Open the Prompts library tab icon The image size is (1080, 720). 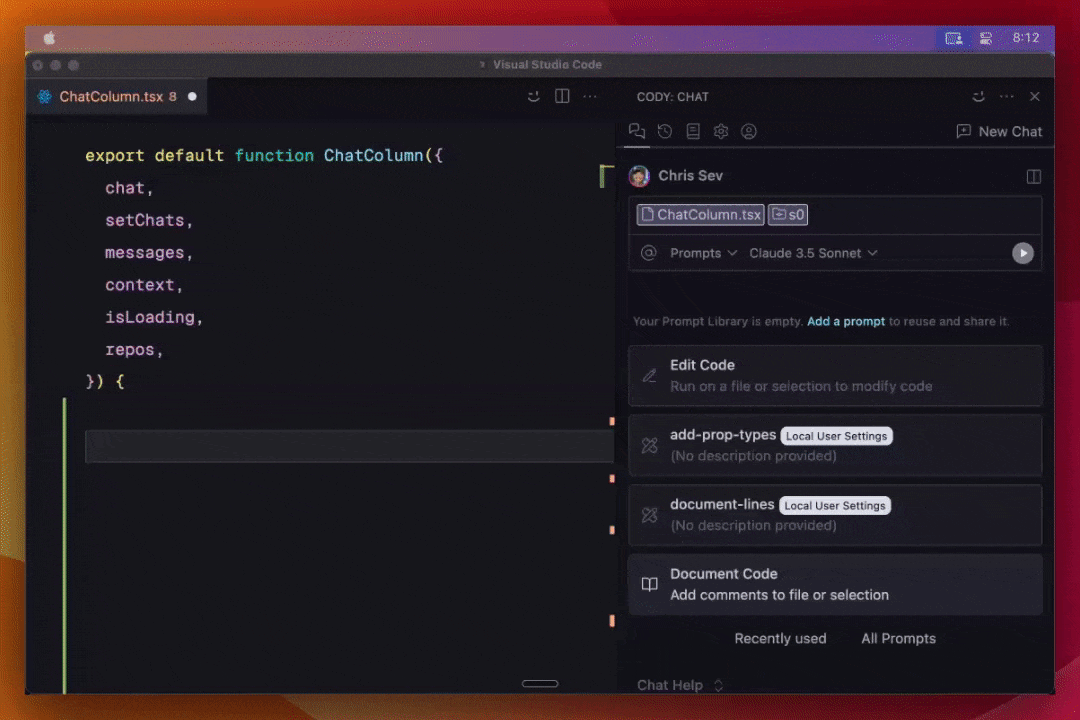tap(693, 131)
